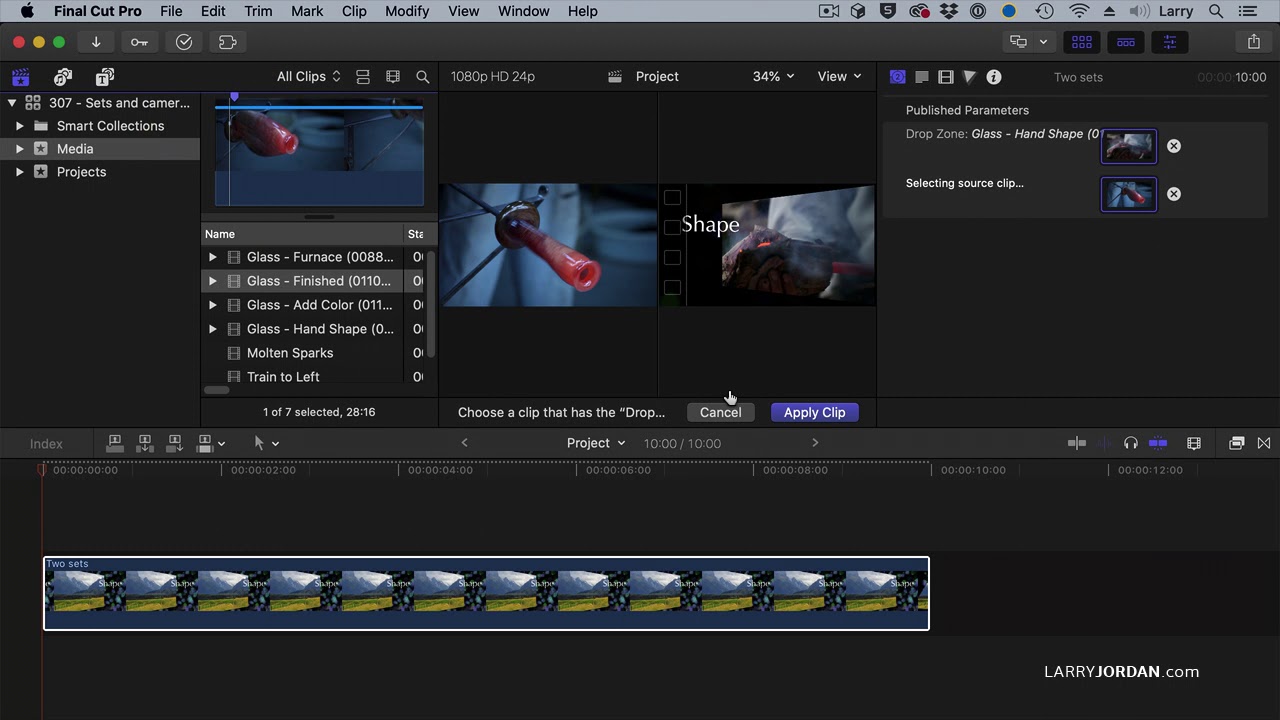The image size is (1280, 720).
Task: Expand the Media event
Action: click(x=19, y=149)
